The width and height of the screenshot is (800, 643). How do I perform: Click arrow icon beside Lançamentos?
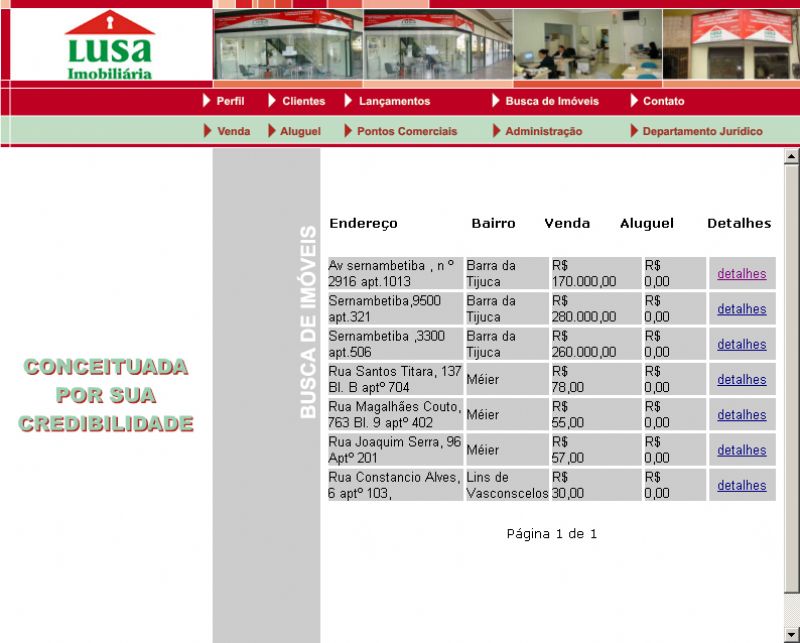coord(348,101)
